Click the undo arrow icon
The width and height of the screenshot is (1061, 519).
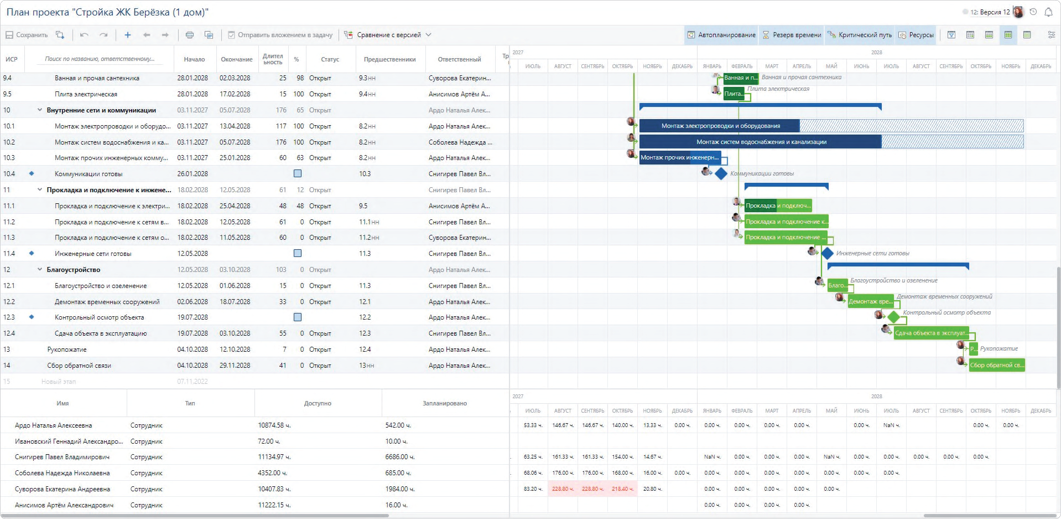pyautogui.click(x=84, y=35)
